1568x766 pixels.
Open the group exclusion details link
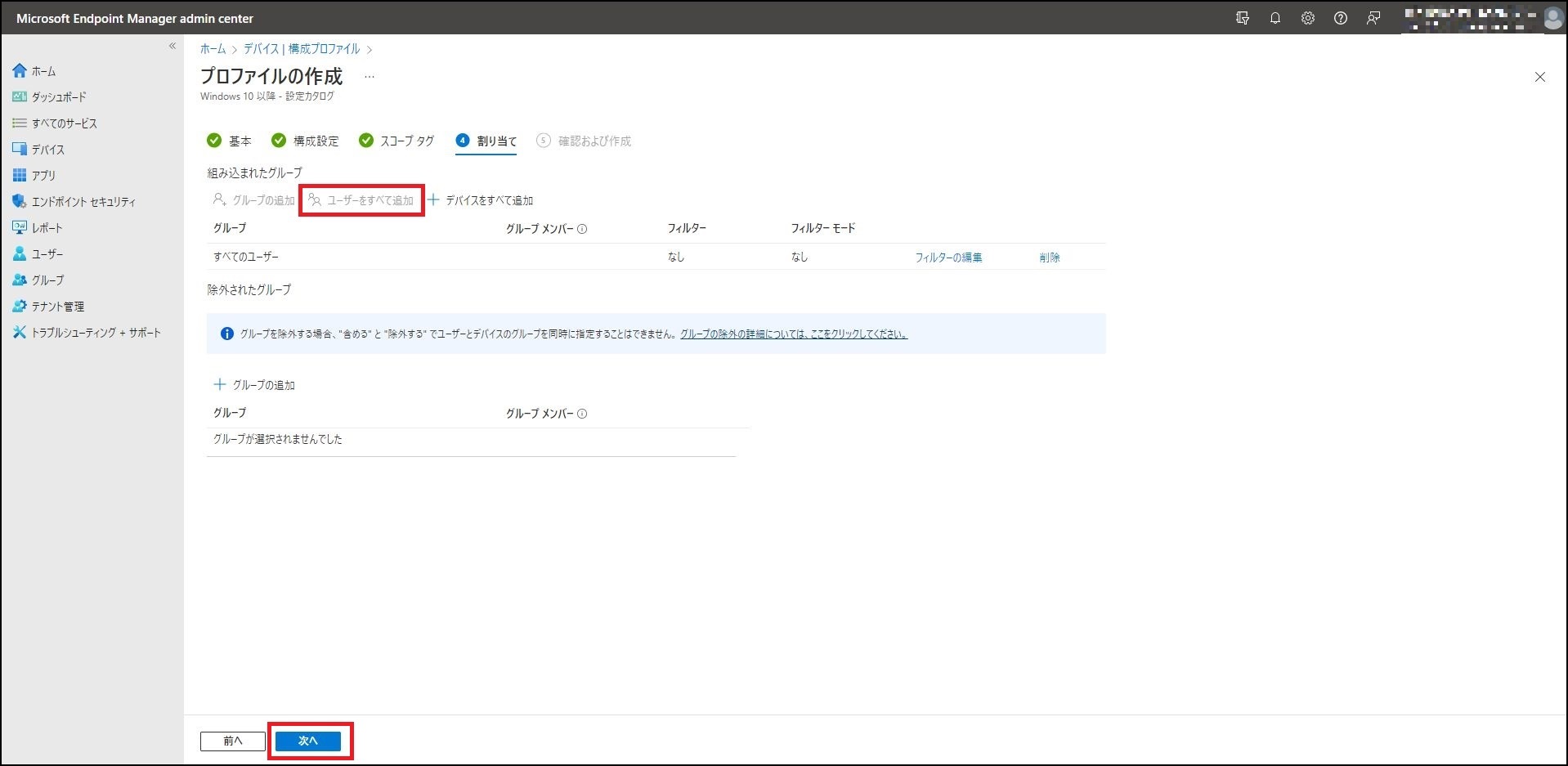(x=794, y=334)
